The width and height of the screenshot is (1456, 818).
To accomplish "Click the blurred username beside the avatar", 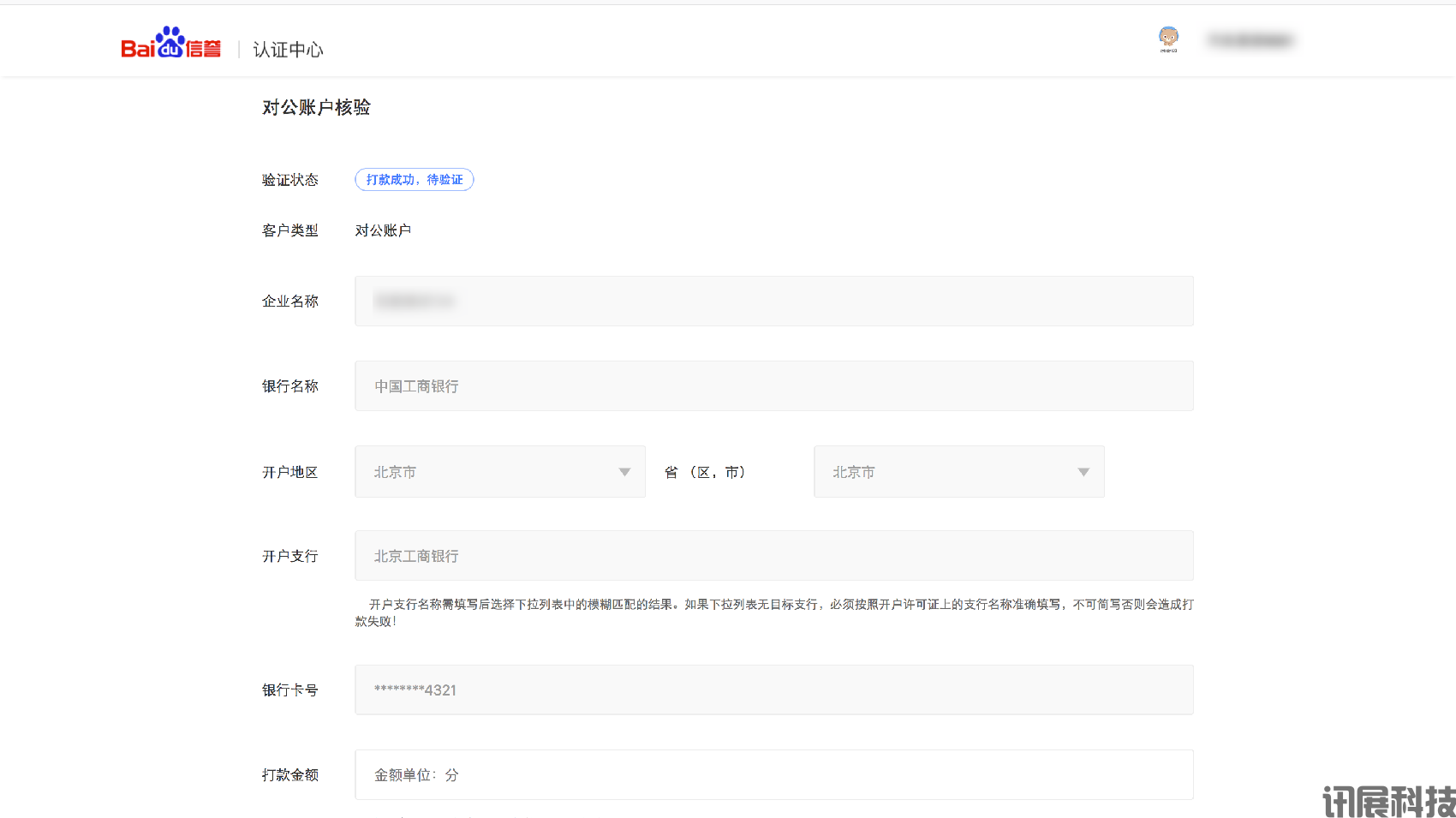I will [x=1250, y=40].
